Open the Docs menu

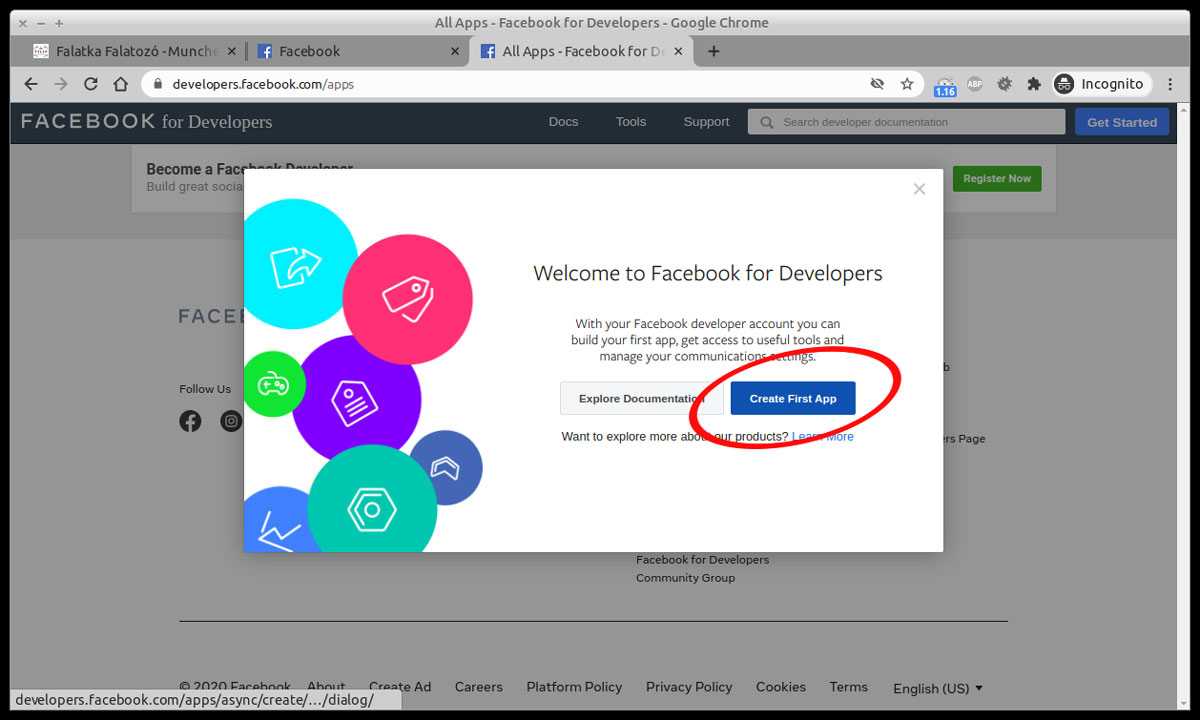tap(563, 122)
